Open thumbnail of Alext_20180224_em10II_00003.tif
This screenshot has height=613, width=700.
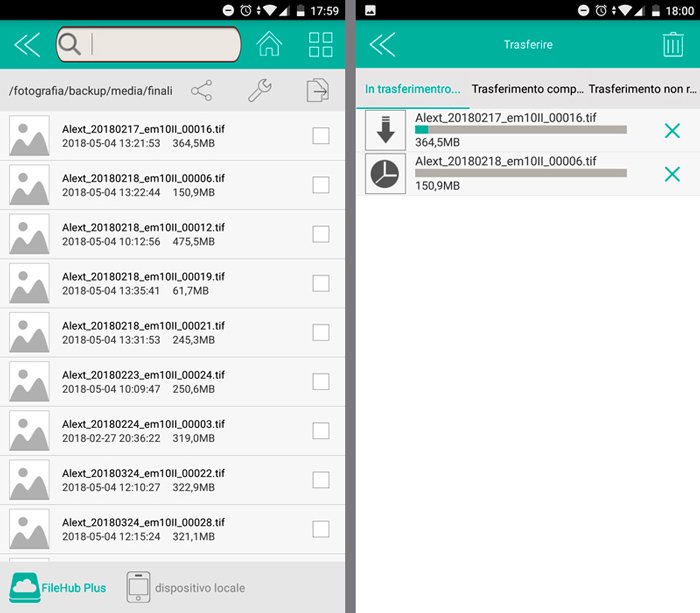(29, 430)
